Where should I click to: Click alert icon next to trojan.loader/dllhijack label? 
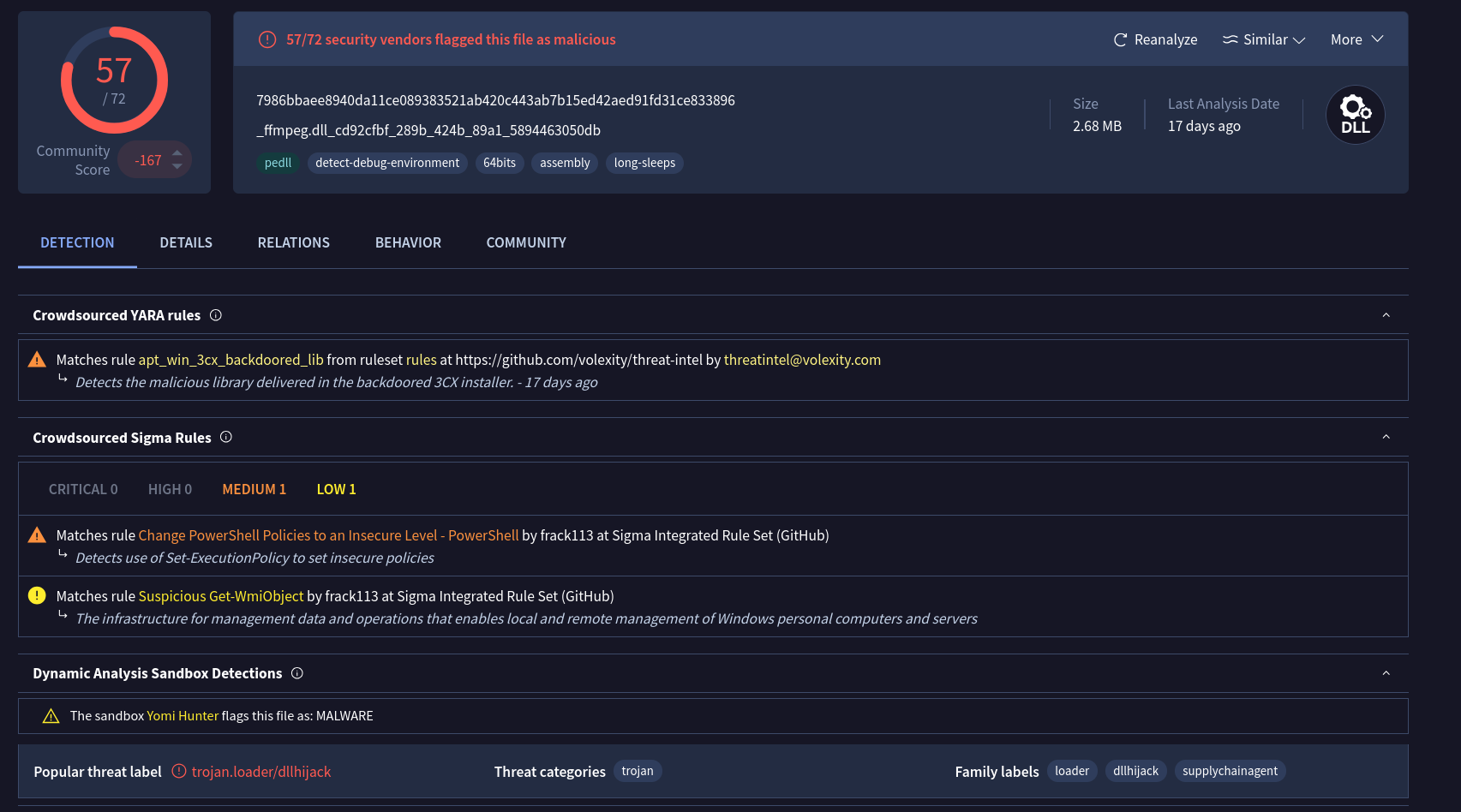point(179,771)
